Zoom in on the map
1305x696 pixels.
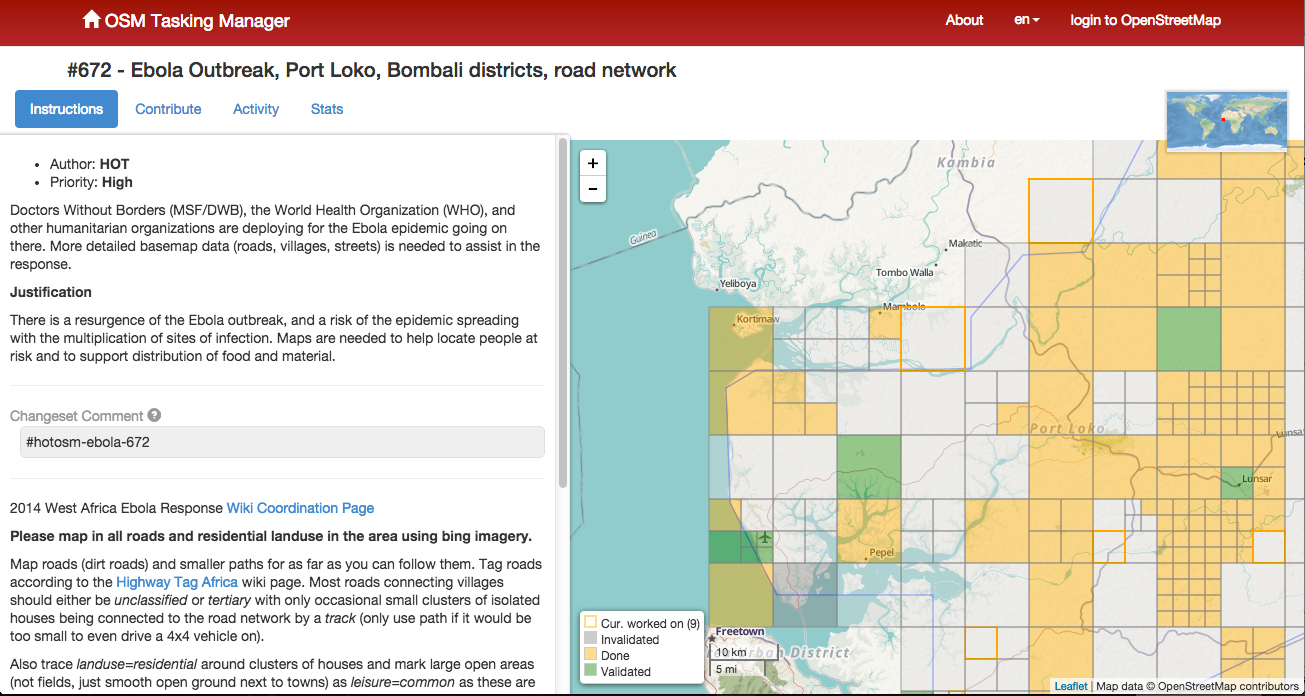[593, 163]
